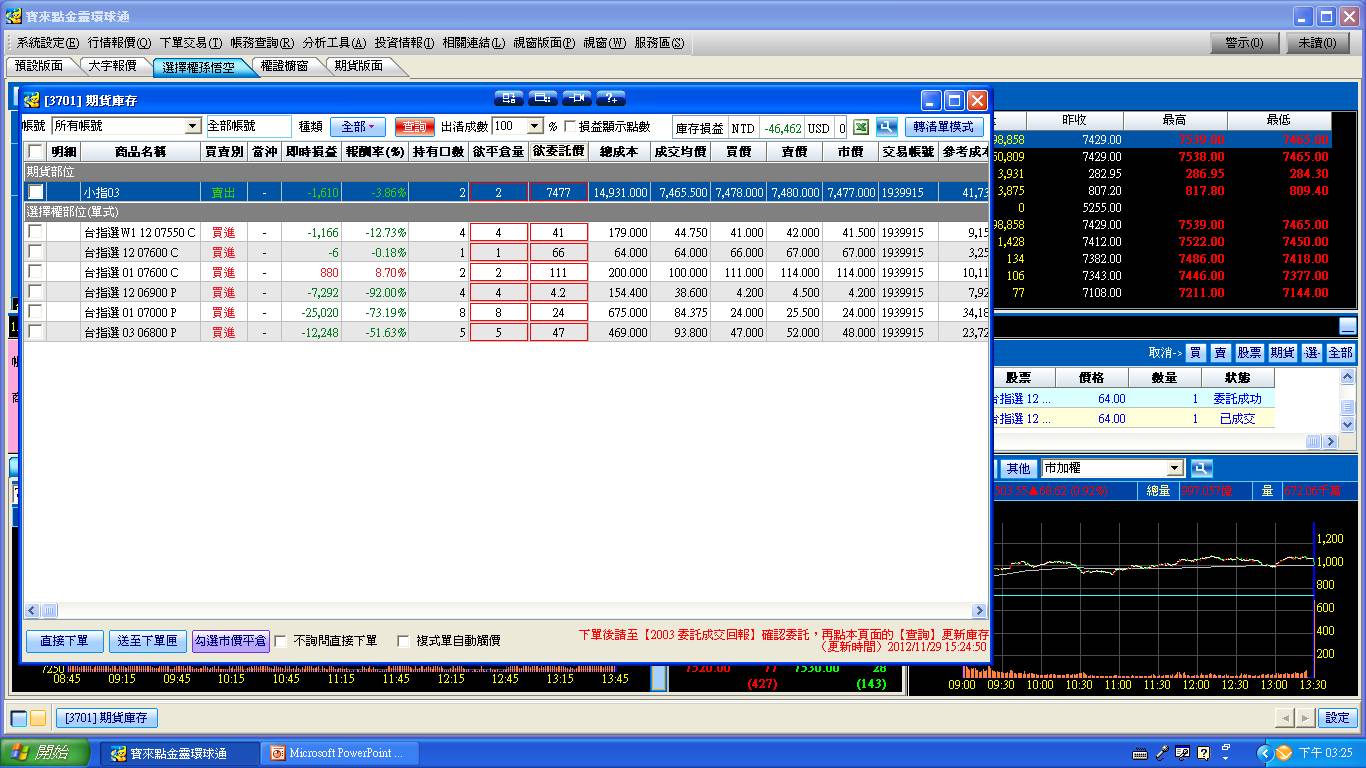Click horizontal scrollbar left arrow in inventory table
Screen dimensions: 1366x768
32,610
